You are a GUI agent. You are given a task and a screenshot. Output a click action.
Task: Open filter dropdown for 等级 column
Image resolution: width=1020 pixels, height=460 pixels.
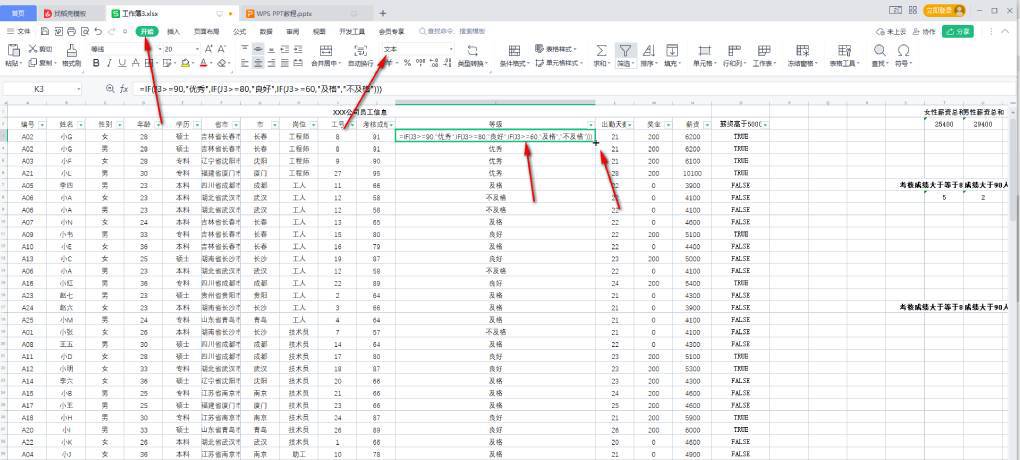[x=591, y=124]
